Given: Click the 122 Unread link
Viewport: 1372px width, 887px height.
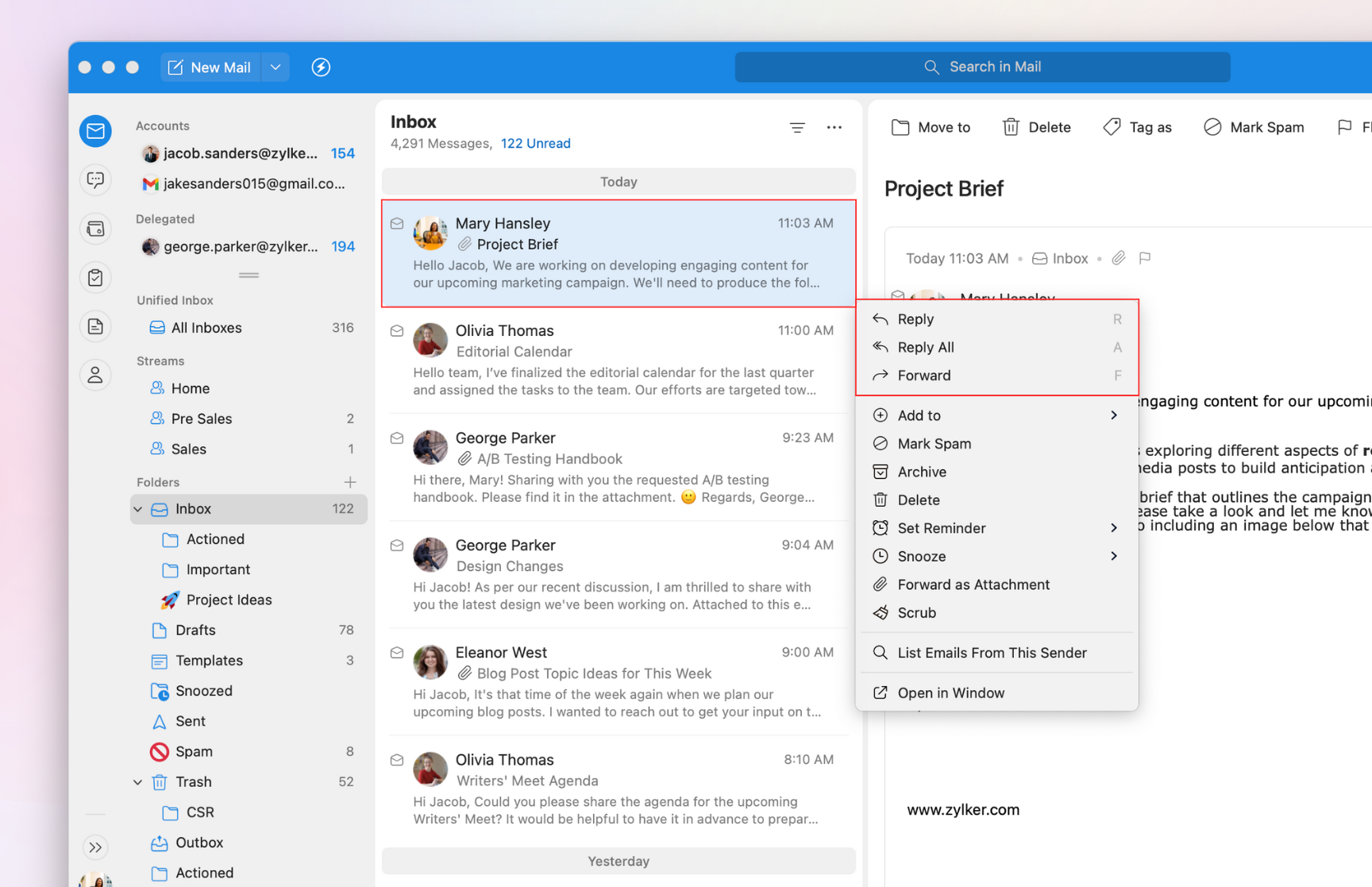Looking at the screenshot, I should (535, 143).
